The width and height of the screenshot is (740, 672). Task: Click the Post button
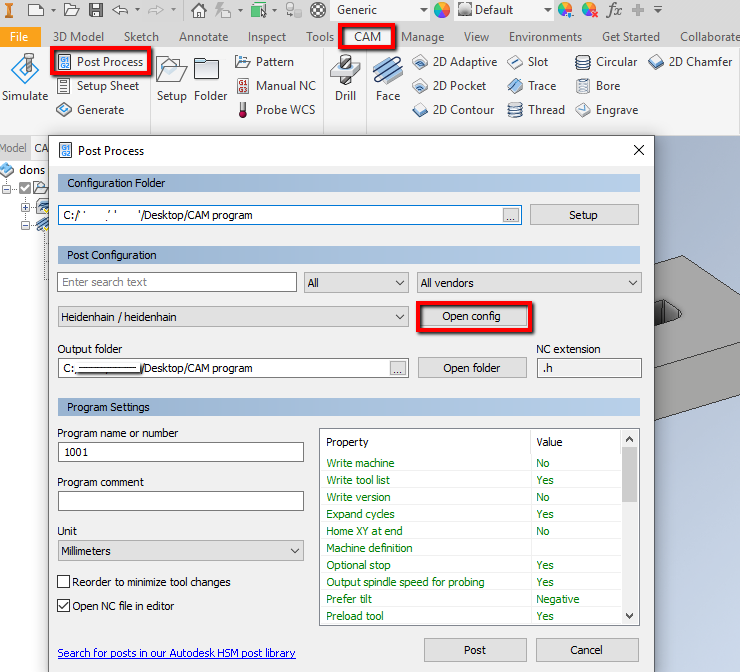tap(475, 650)
